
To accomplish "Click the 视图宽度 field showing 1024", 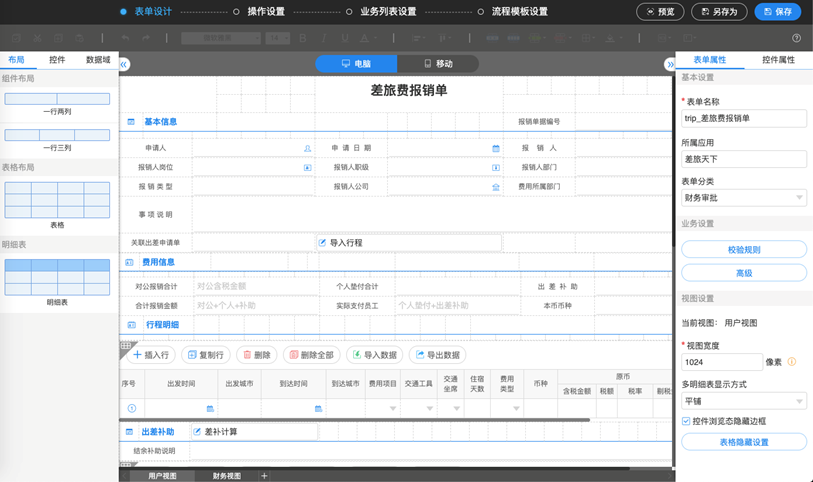I will pos(722,362).
